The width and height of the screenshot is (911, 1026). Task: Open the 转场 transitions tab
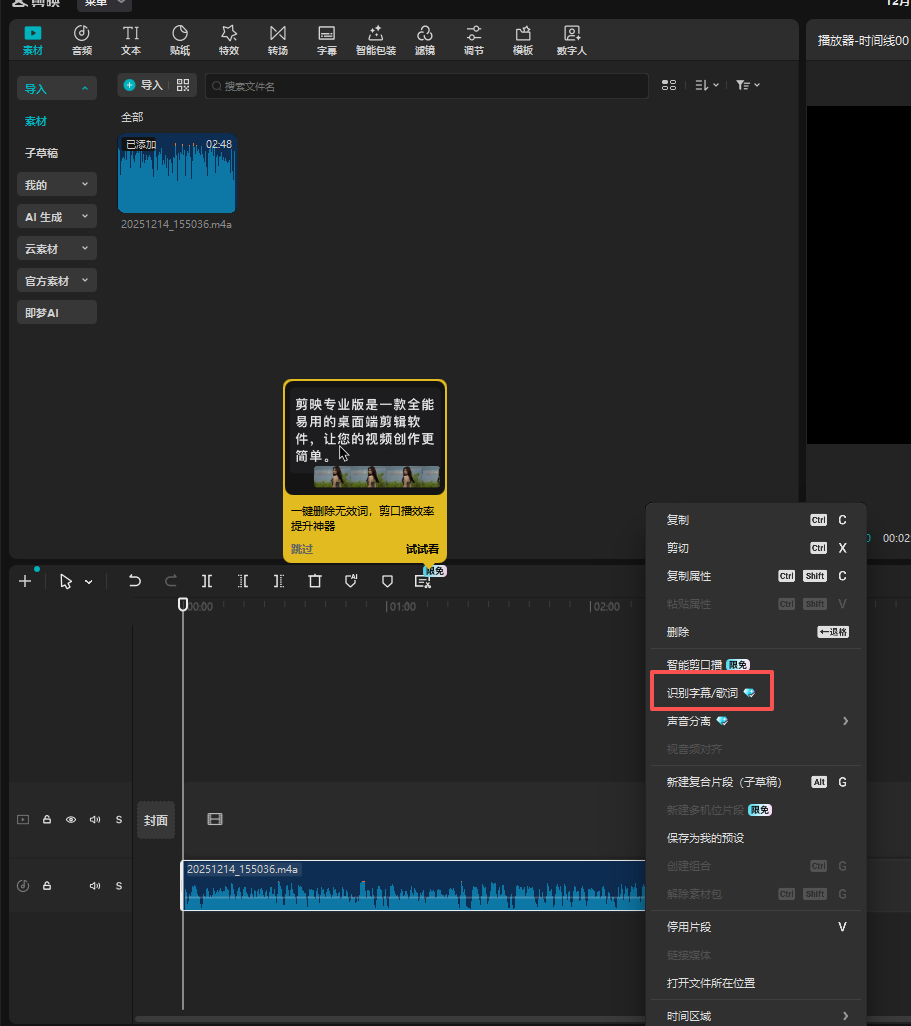[x=277, y=41]
